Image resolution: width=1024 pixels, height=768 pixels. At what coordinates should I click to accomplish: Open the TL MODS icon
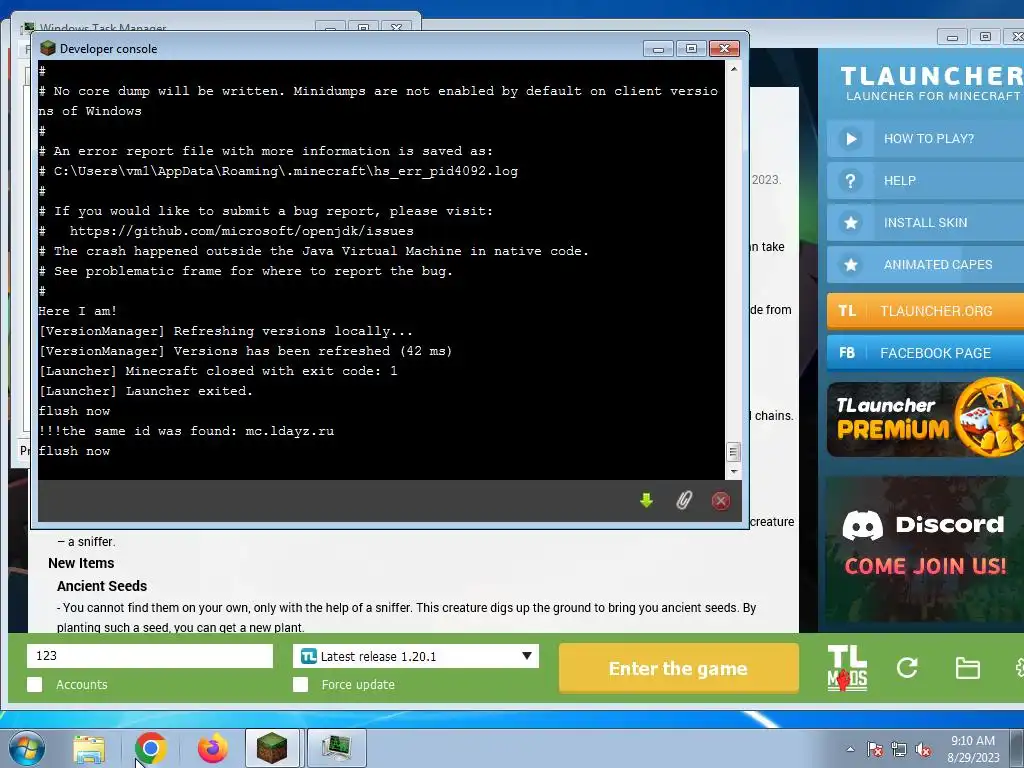pyautogui.click(x=847, y=667)
